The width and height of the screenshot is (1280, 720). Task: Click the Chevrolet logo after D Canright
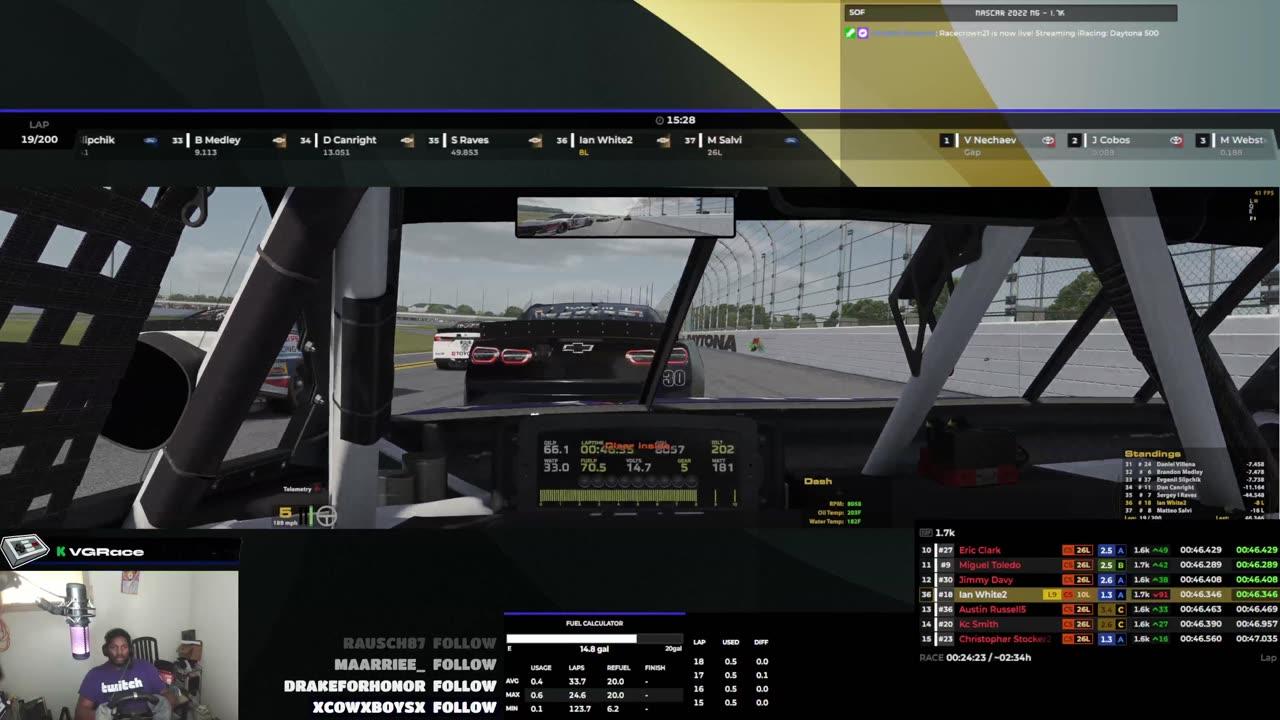407,141
